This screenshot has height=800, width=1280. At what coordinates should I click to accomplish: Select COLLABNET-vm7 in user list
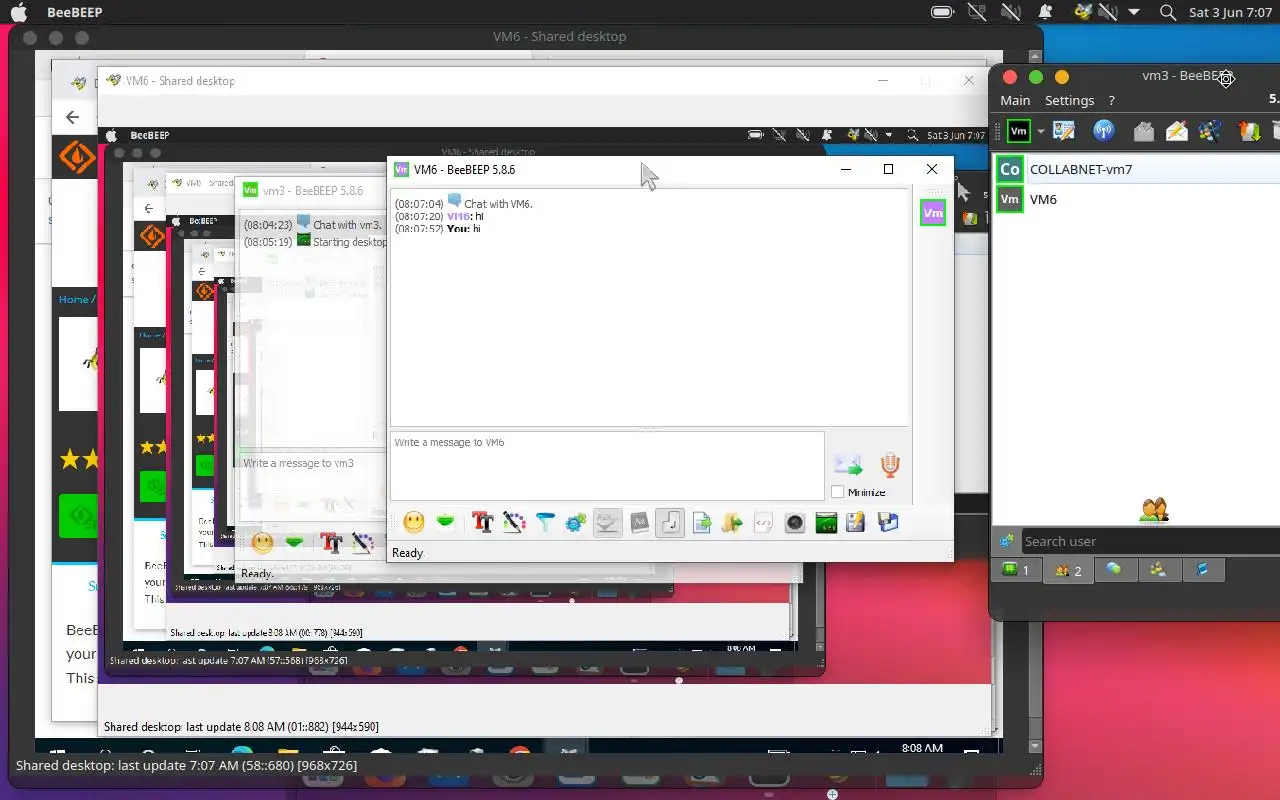[1135, 169]
